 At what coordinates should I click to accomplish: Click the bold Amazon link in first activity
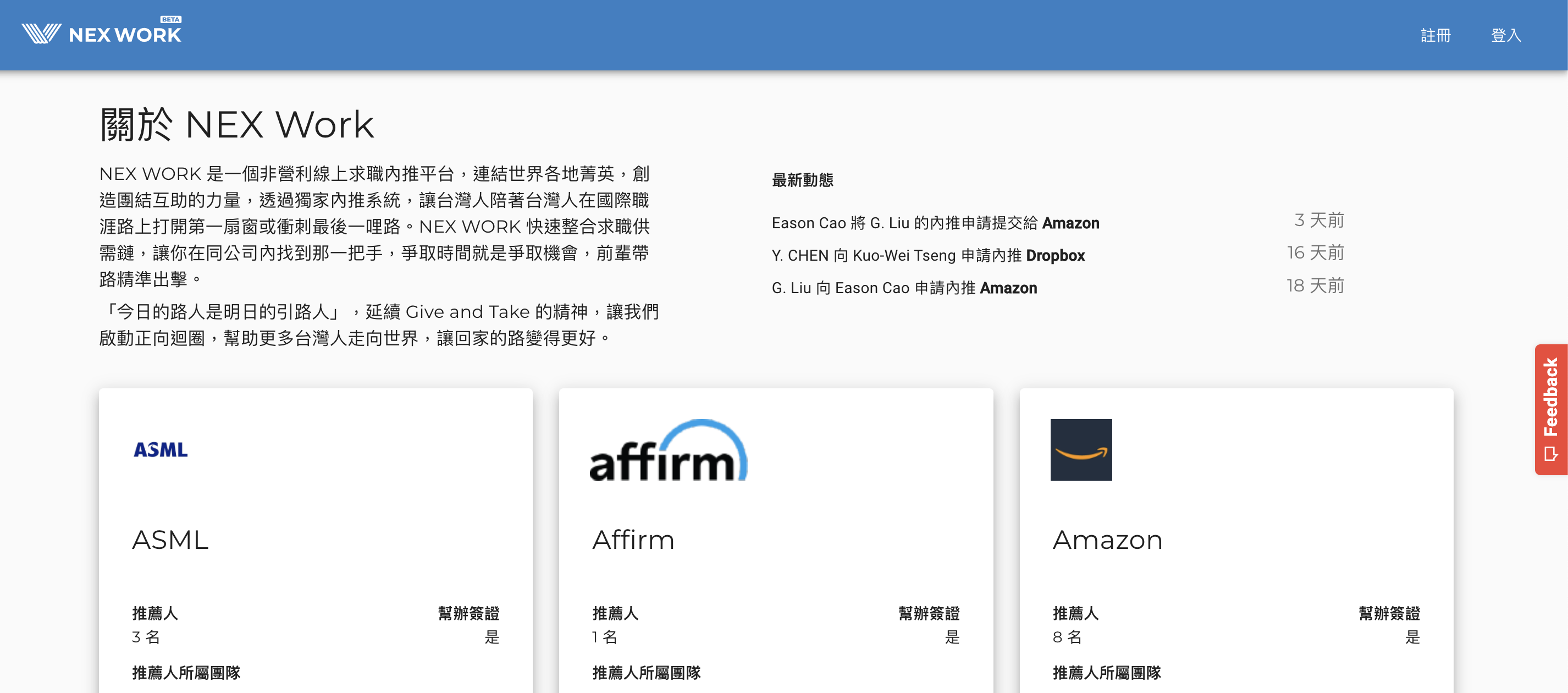[1070, 223]
